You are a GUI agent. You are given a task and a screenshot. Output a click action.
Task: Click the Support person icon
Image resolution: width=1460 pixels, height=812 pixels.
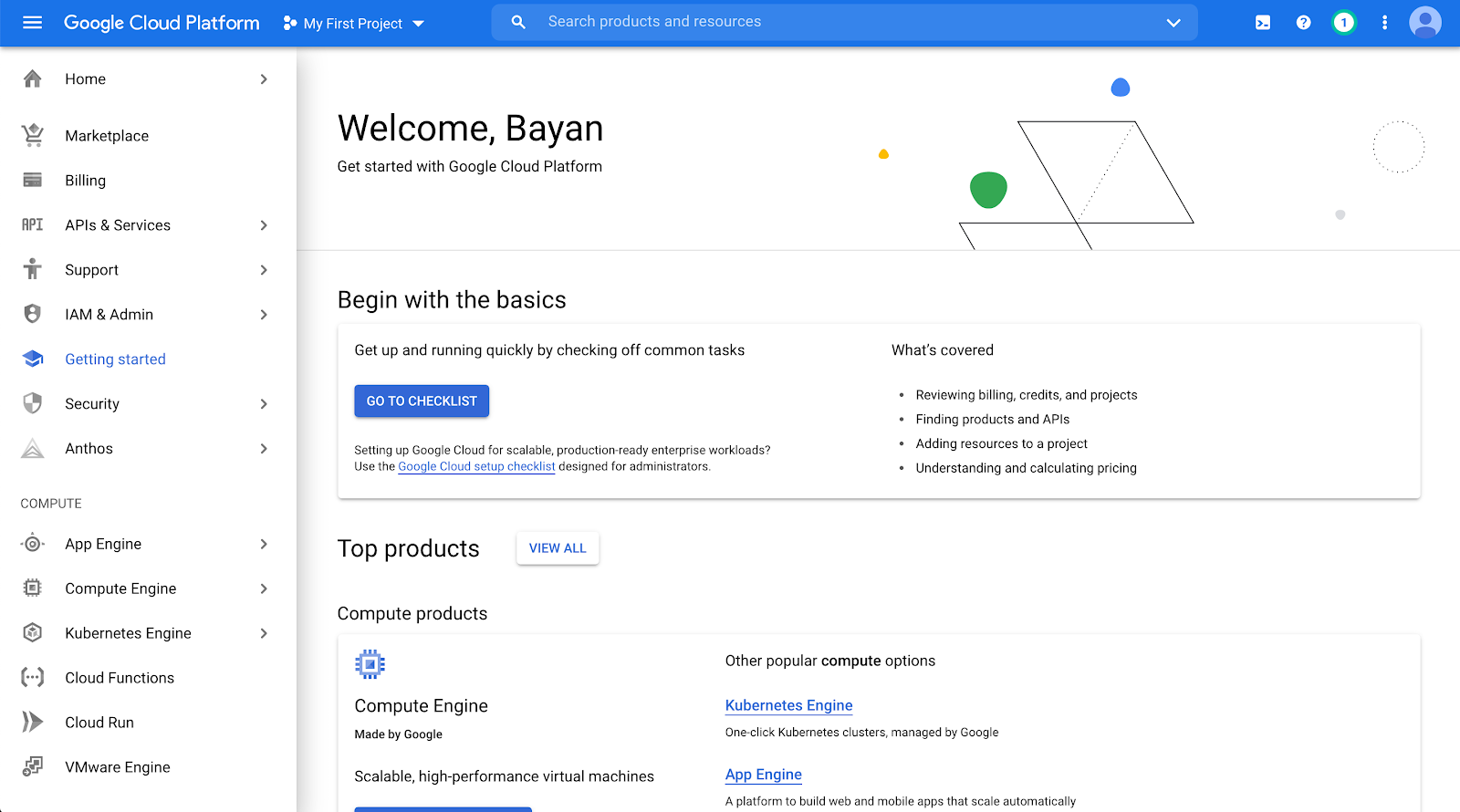pos(33,269)
